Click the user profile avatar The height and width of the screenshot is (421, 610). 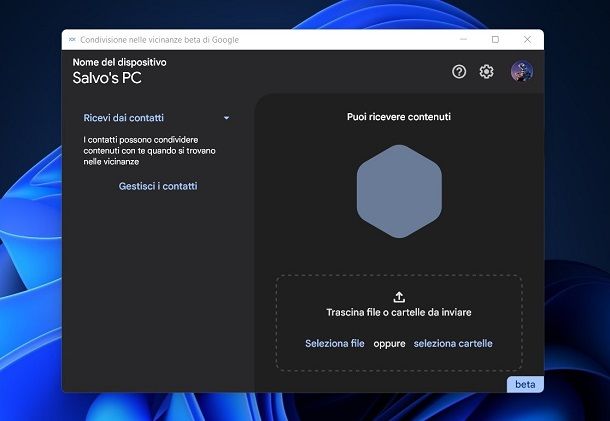[522, 72]
